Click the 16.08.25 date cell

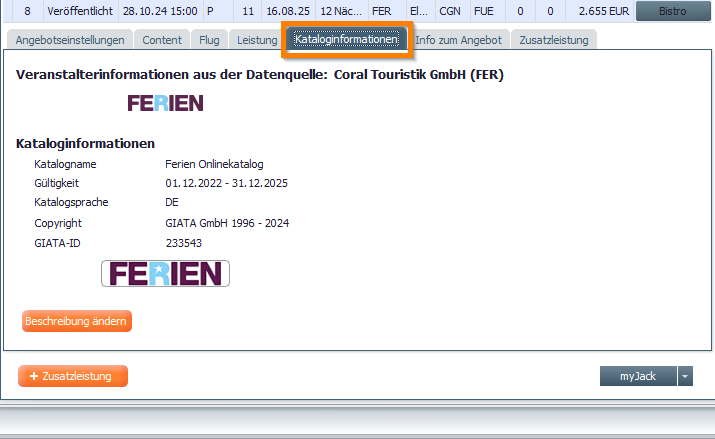288,11
